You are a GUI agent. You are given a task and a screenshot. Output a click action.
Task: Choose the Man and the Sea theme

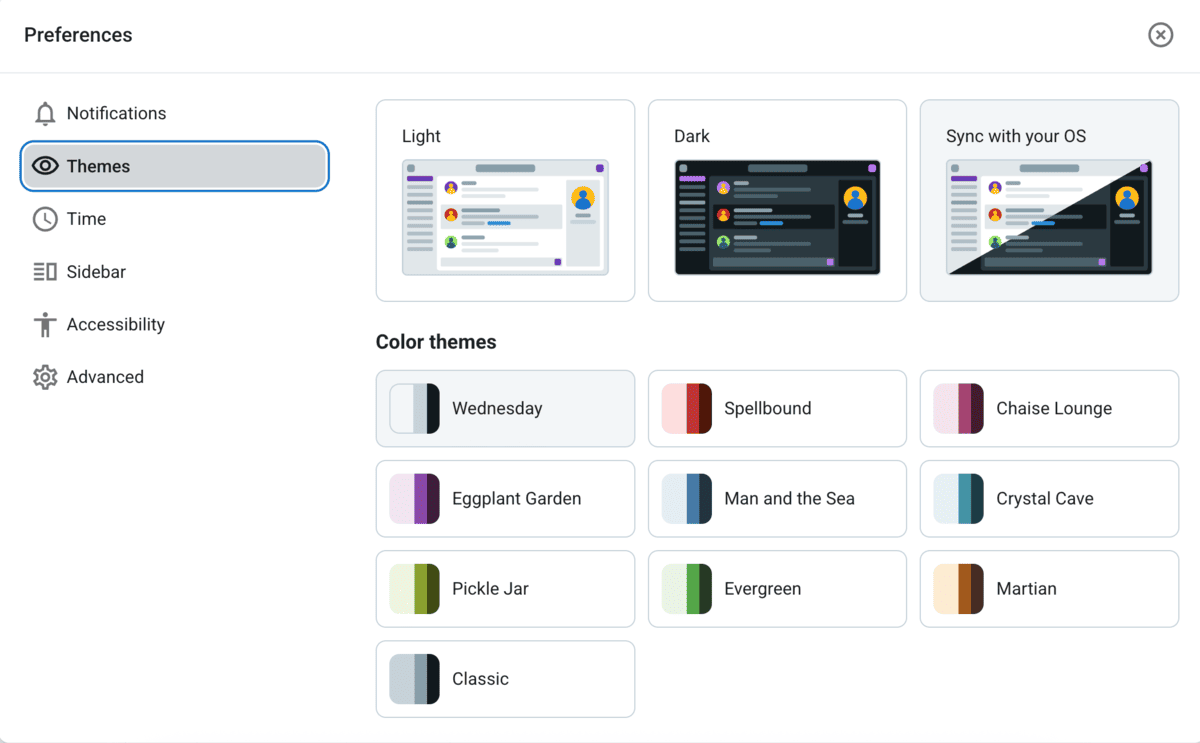[777, 498]
